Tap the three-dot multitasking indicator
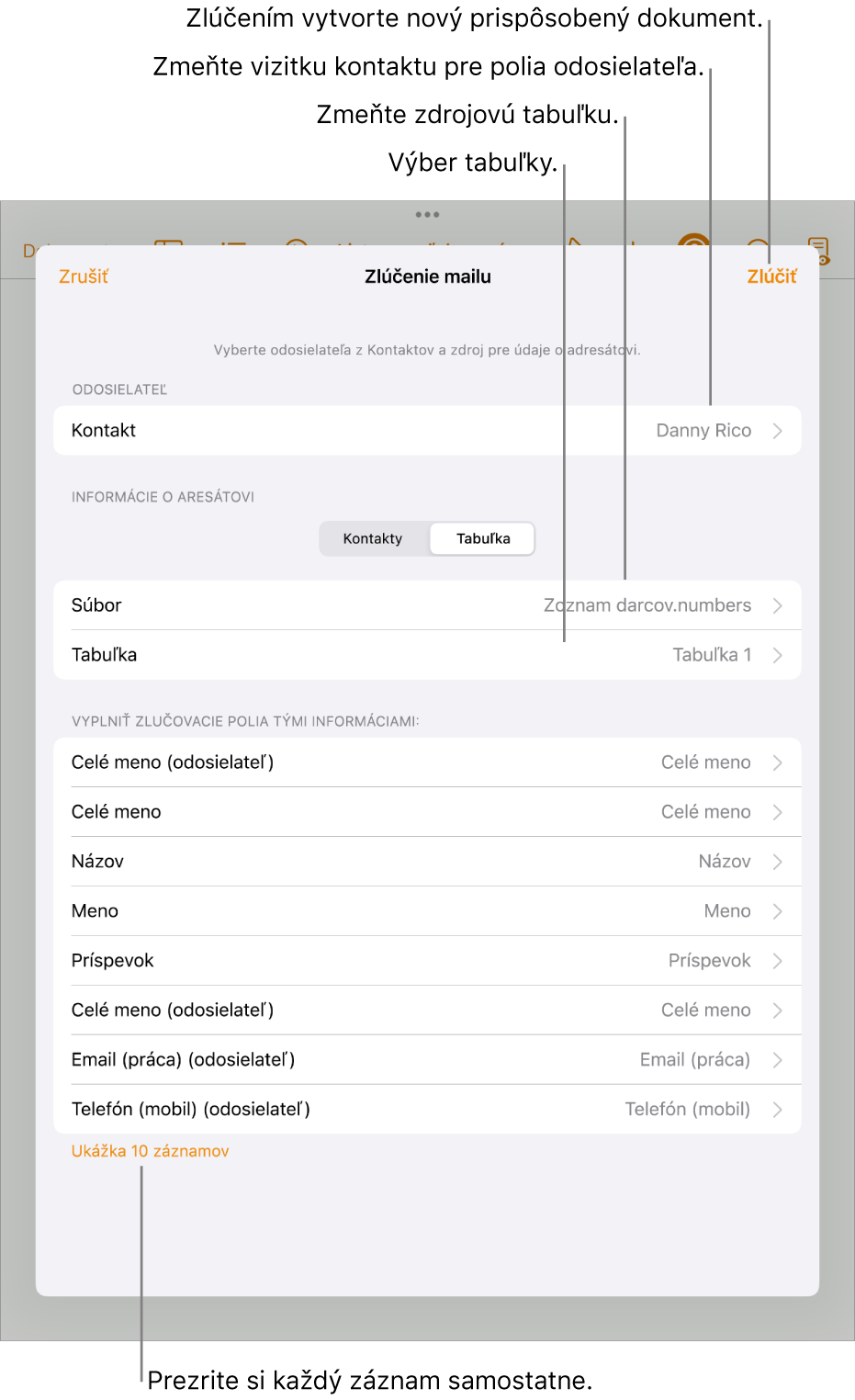 pyautogui.click(x=427, y=215)
